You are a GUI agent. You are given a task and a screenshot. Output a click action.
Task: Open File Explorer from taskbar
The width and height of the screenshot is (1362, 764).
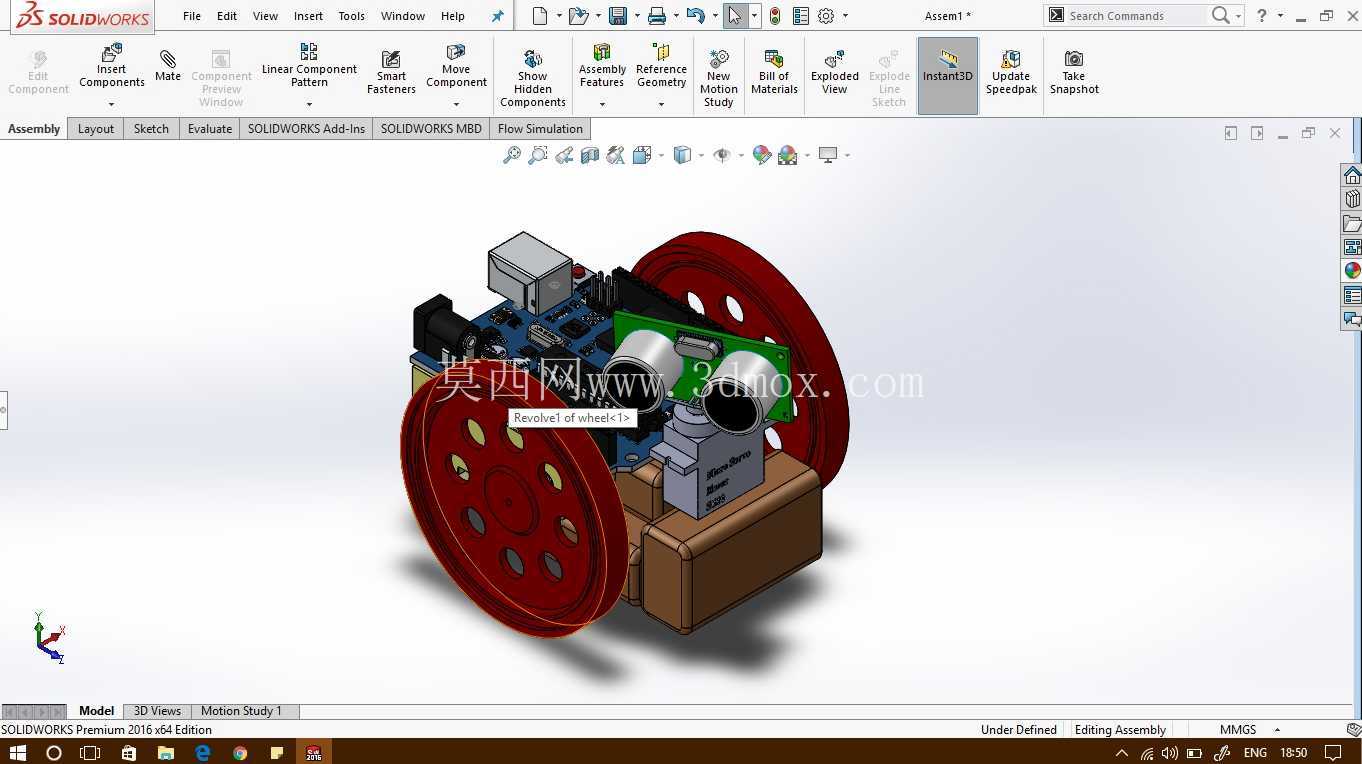click(166, 752)
